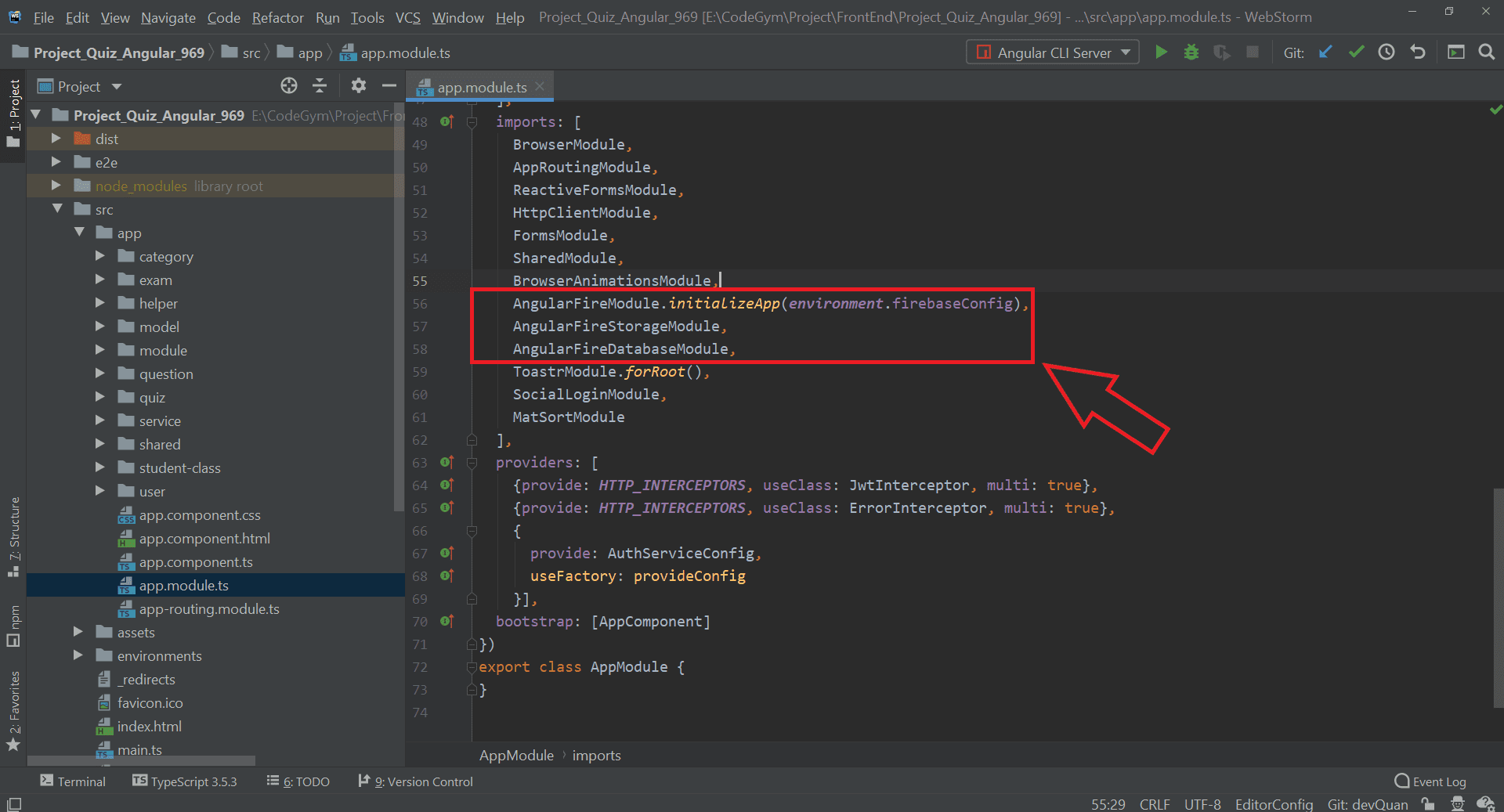Screen dimensions: 1504x812
Task: Open Project panel settings gear
Action: point(359,86)
